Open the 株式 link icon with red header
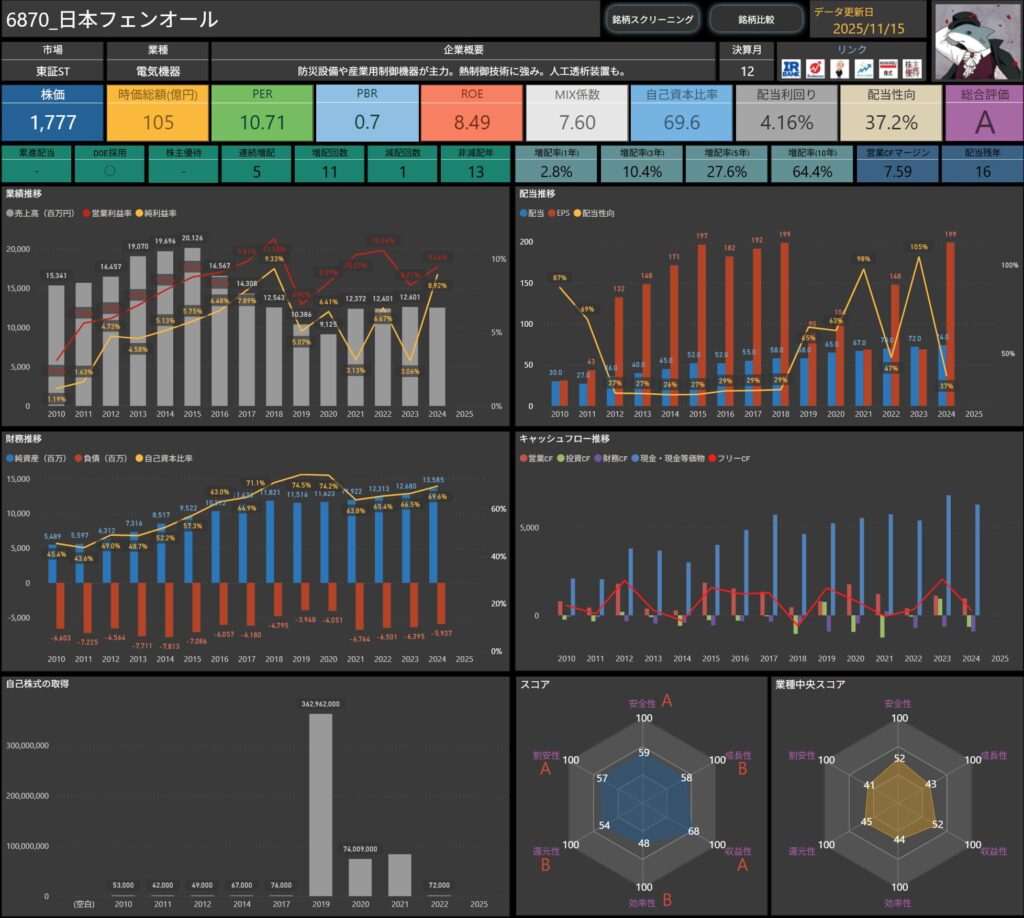1024x918 pixels. [x=887, y=68]
